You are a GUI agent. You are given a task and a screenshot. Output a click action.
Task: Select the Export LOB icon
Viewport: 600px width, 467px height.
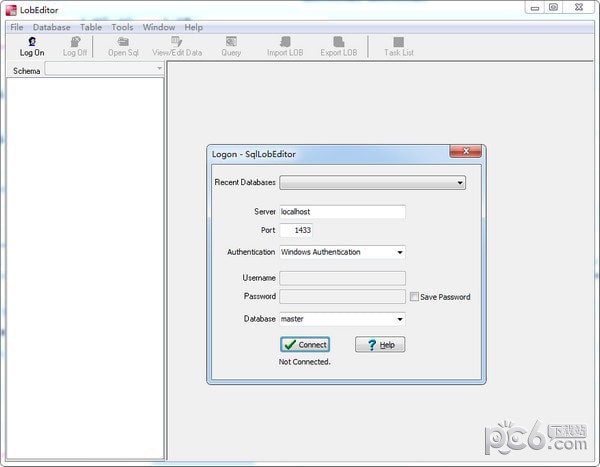point(338,46)
